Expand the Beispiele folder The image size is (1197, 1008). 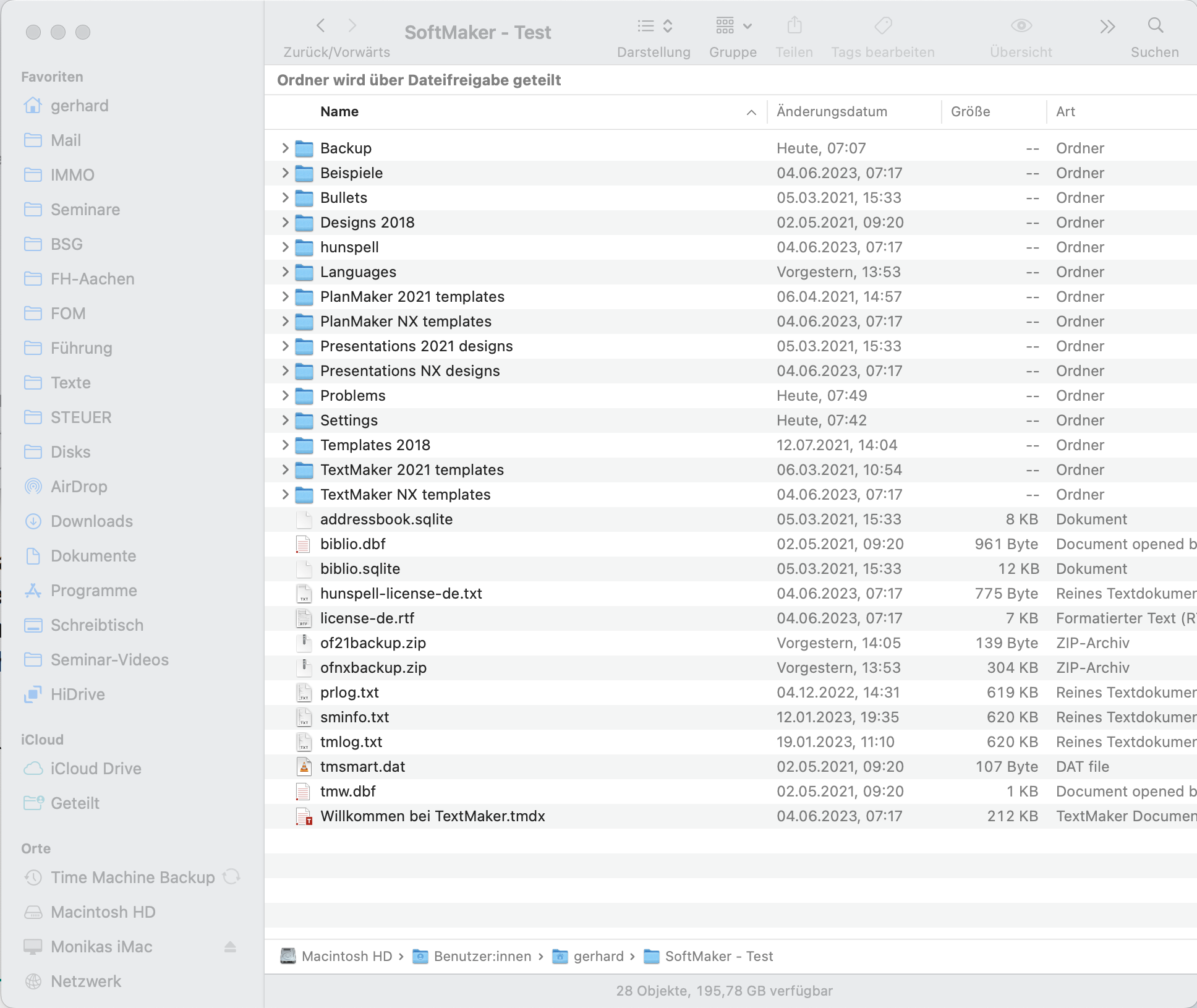point(285,173)
